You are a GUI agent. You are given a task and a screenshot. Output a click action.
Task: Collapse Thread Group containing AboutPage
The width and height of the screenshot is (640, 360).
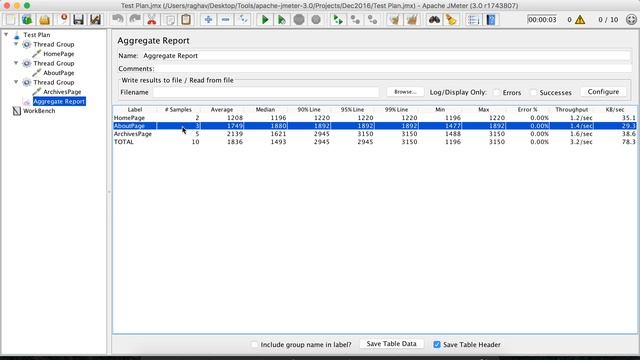click(x=16, y=63)
